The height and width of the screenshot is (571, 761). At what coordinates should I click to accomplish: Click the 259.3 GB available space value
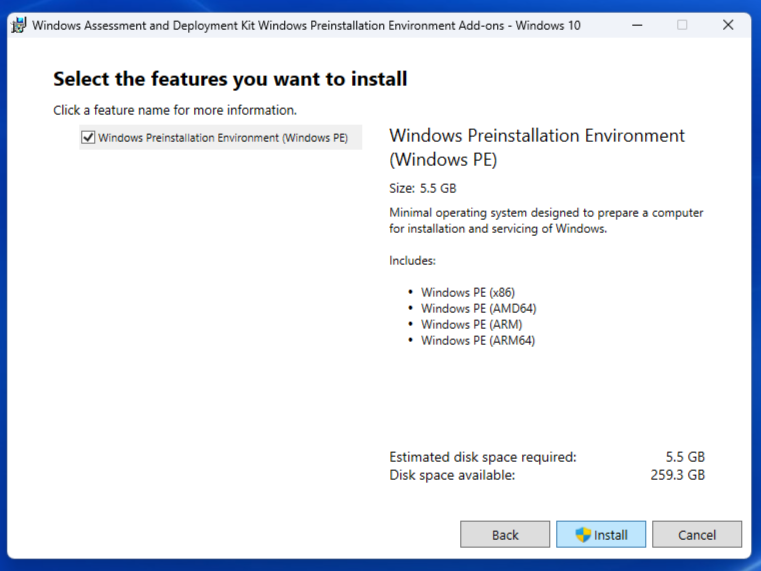pos(677,475)
